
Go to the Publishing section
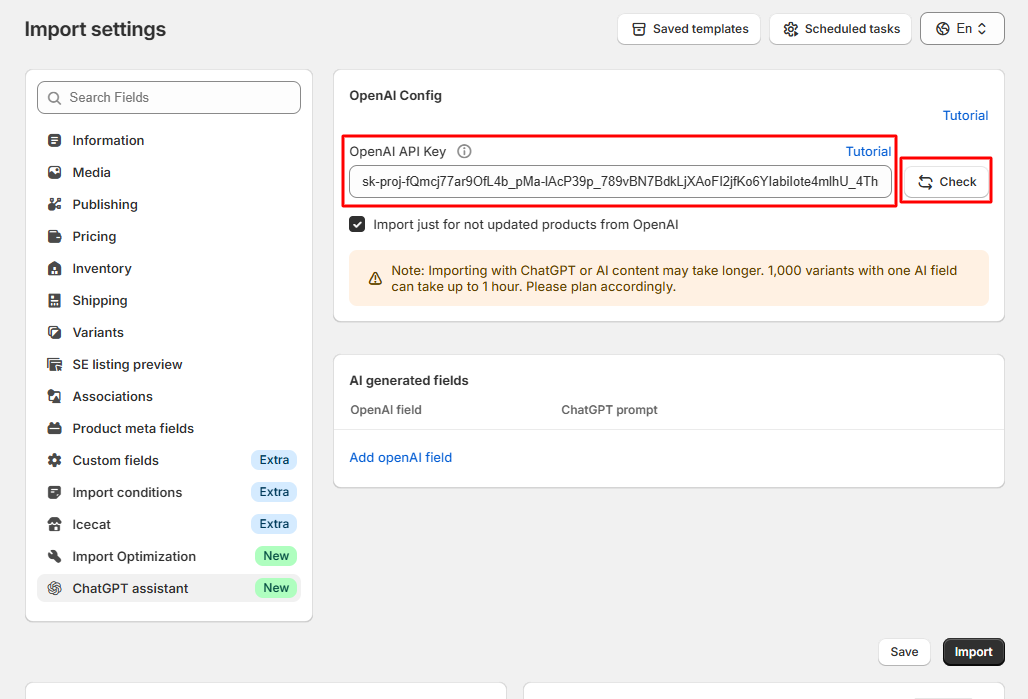click(169, 205)
